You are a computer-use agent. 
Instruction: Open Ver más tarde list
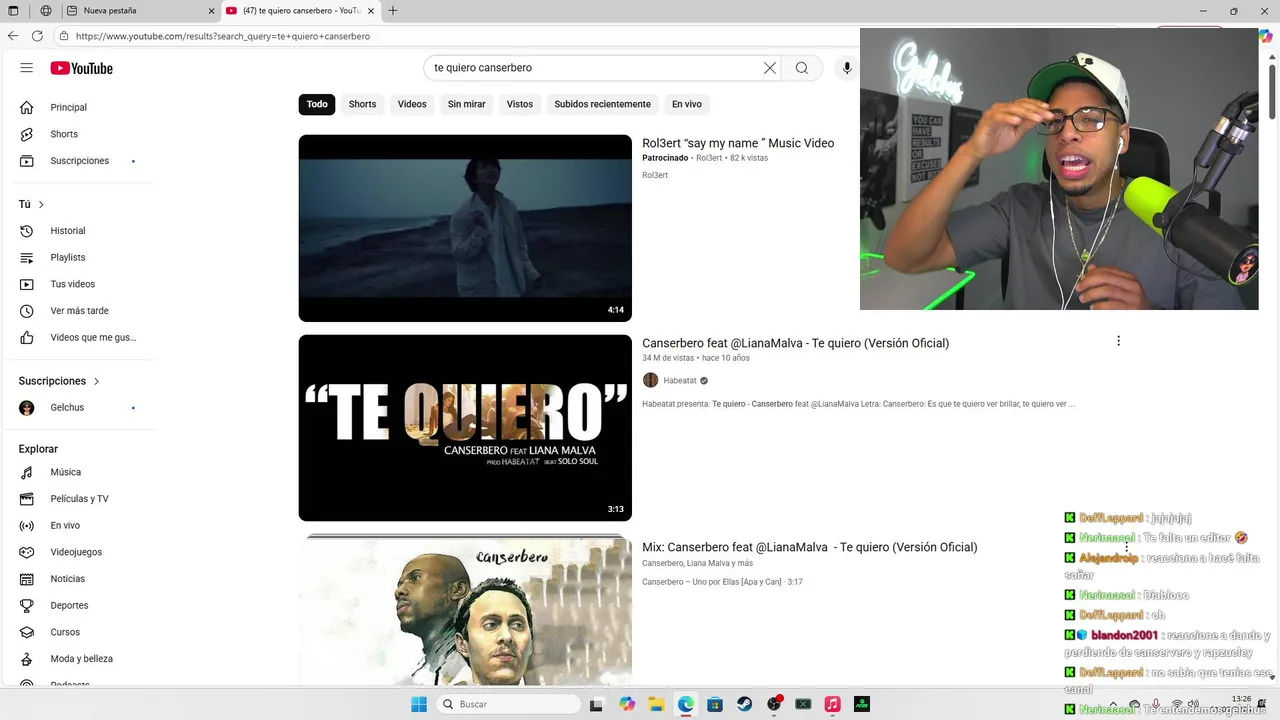tap(78, 311)
